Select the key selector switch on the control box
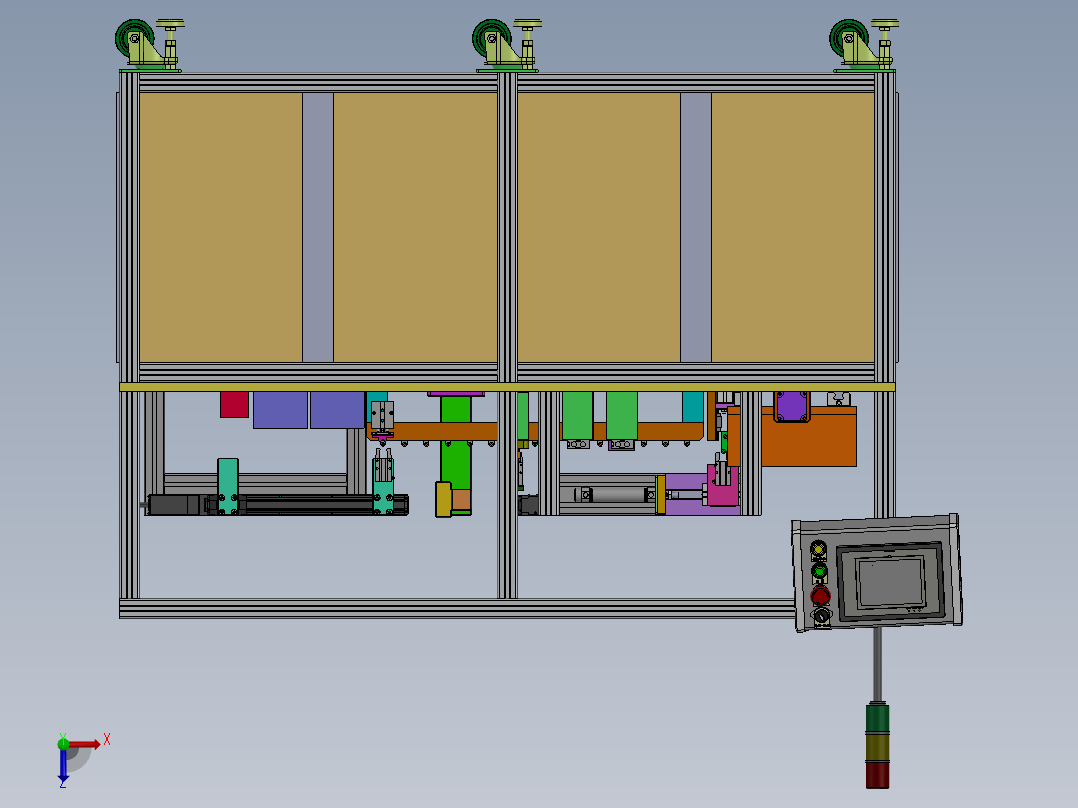 point(821,617)
